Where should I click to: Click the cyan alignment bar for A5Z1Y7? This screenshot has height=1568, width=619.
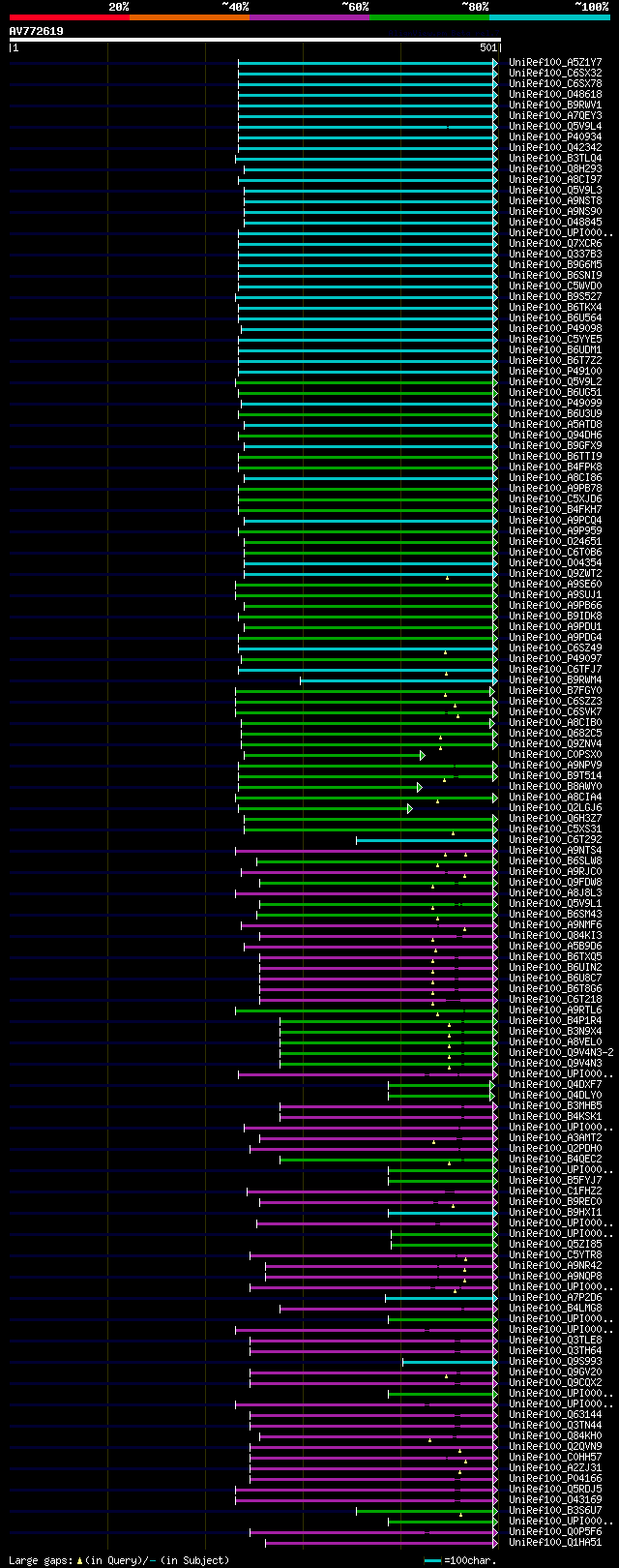coord(368,63)
